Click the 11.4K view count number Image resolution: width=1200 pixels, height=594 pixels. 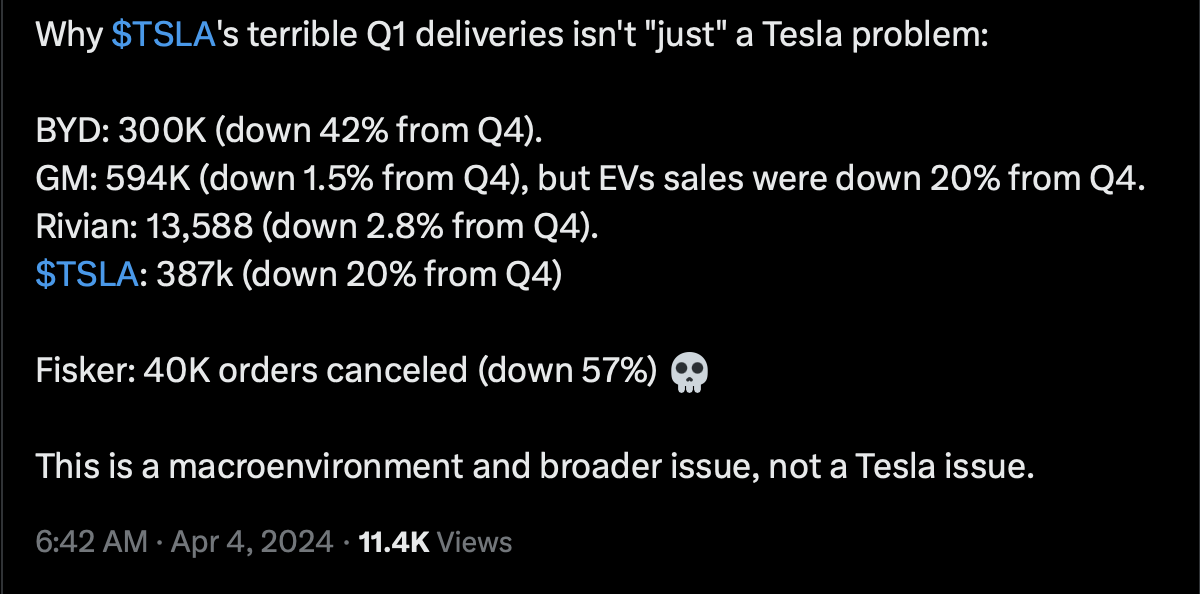(394, 542)
